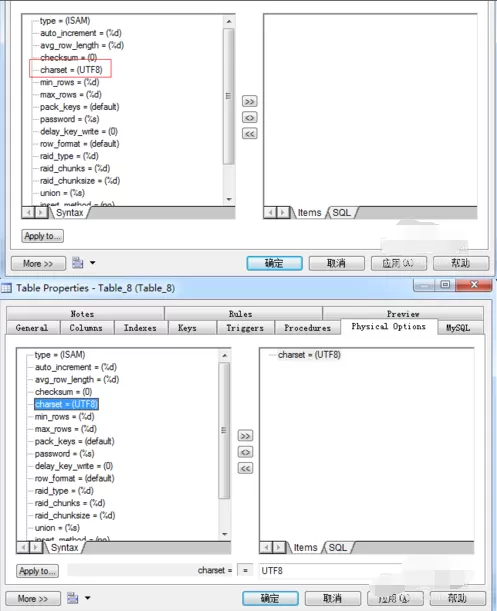Click the remove (<<) button in upper dialog
Image resolution: width=497 pixels, height=611 pixels.
[x=249, y=134]
